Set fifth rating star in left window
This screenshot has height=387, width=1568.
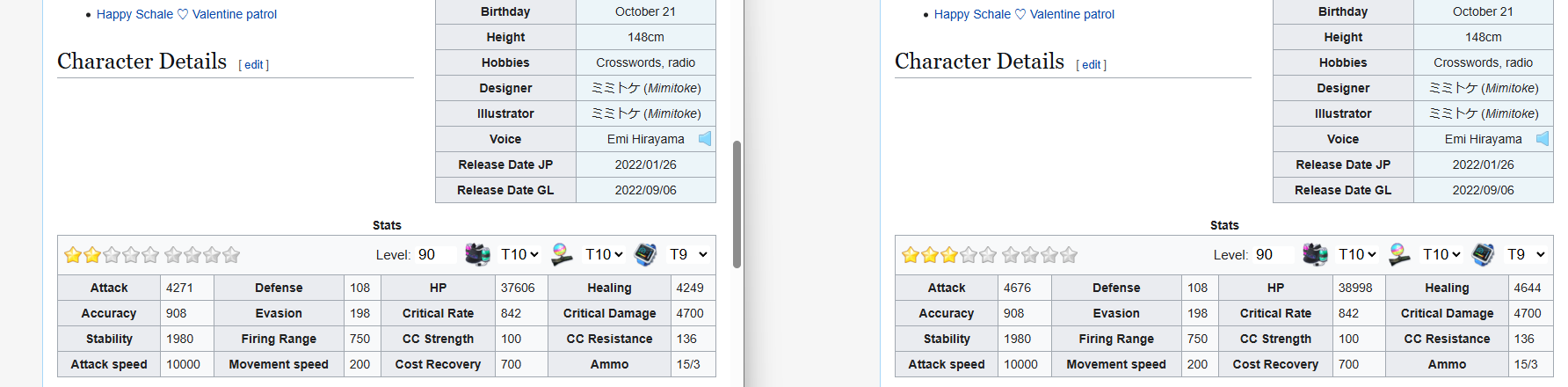[x=150, y=255]
